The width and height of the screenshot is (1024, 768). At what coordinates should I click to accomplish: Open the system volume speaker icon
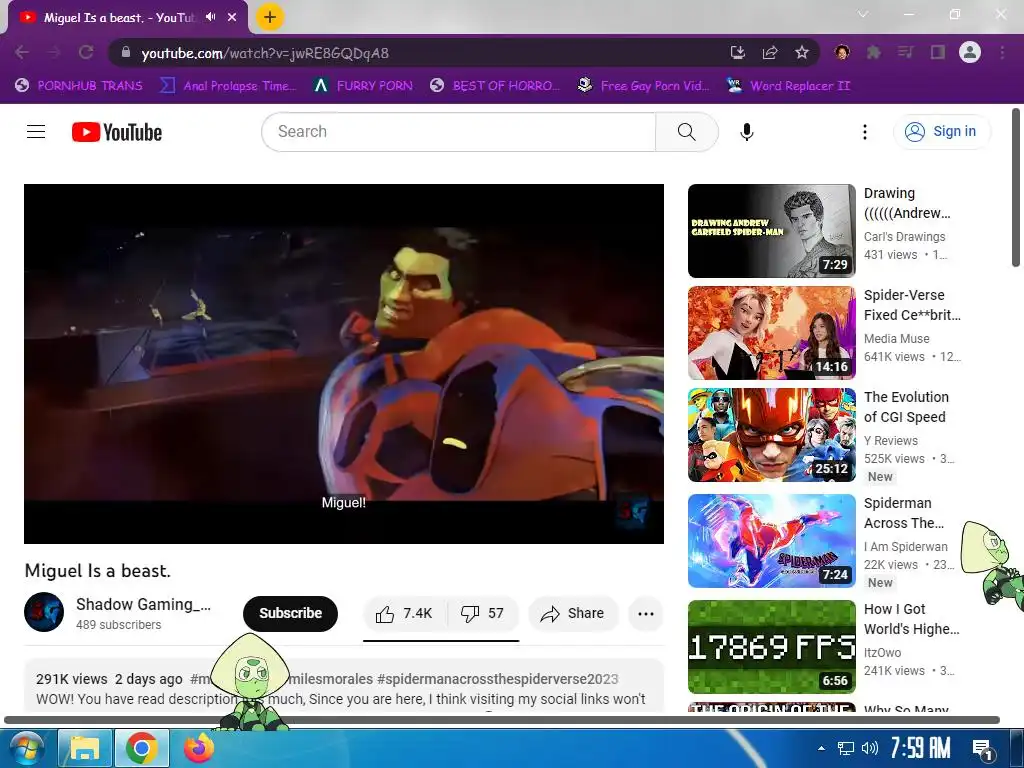pyautogui.click(x=869, y=748)
